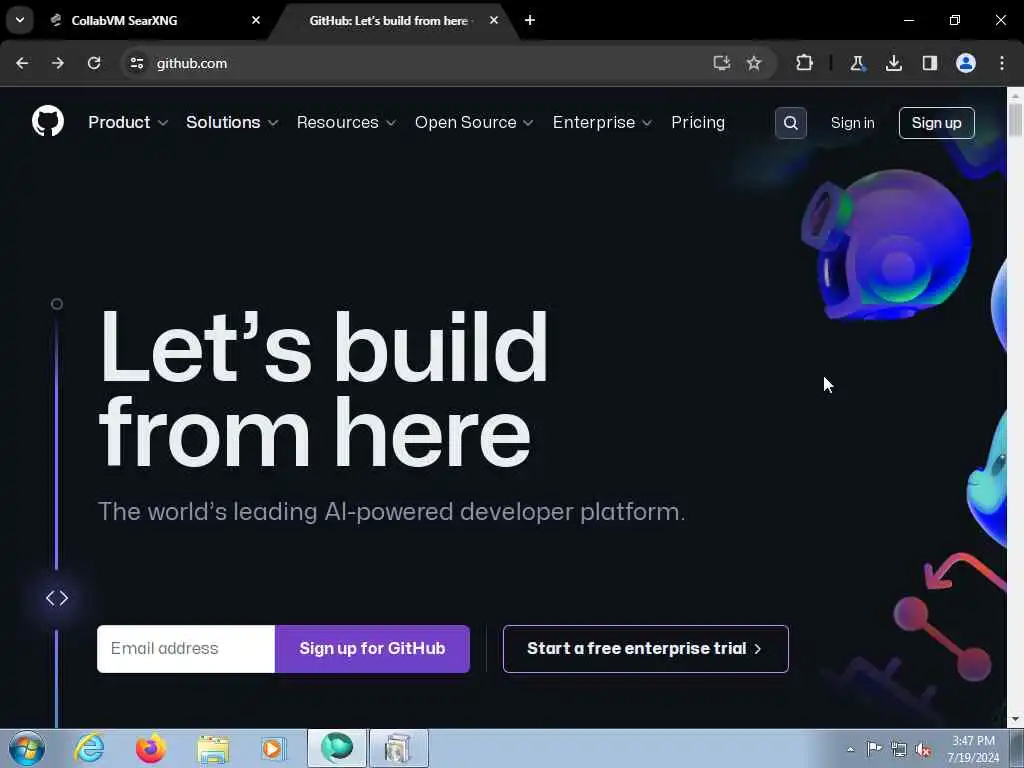Click the install app icon in address bar
Viewport: 1024px width, 768px height.
click(721, 63)
